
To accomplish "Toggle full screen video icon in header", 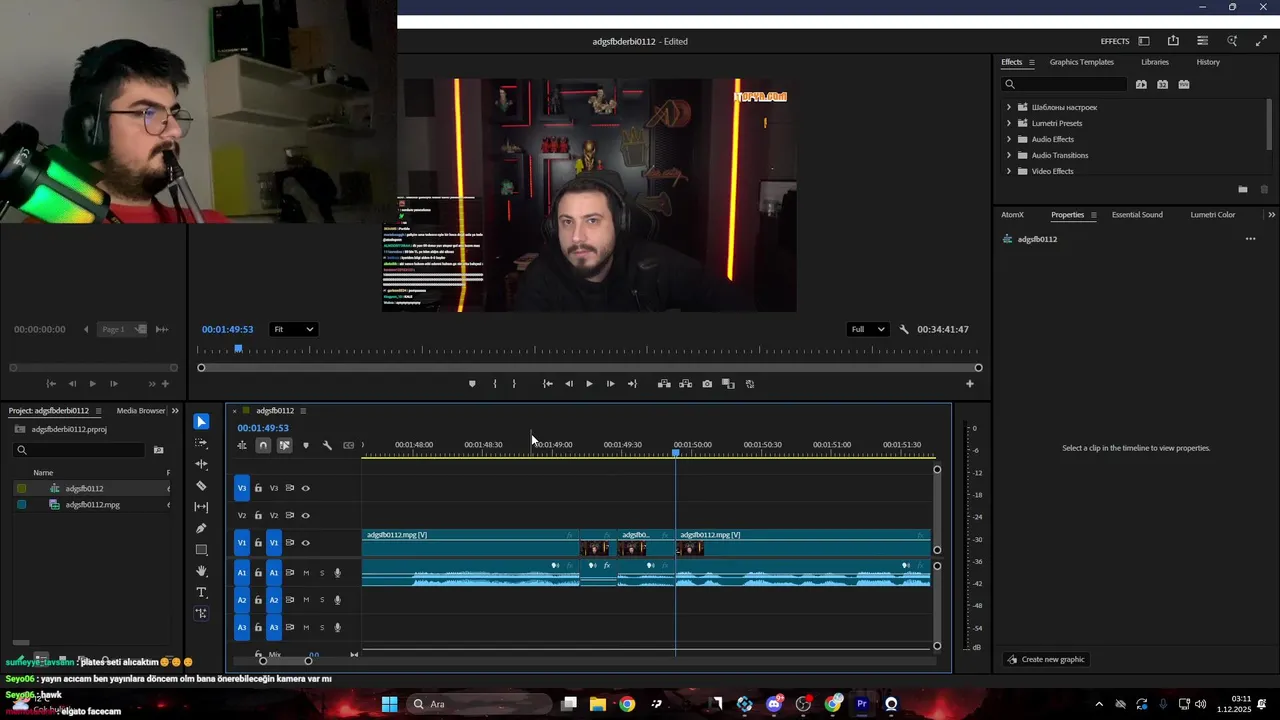I will click(x=1261, y=41).
